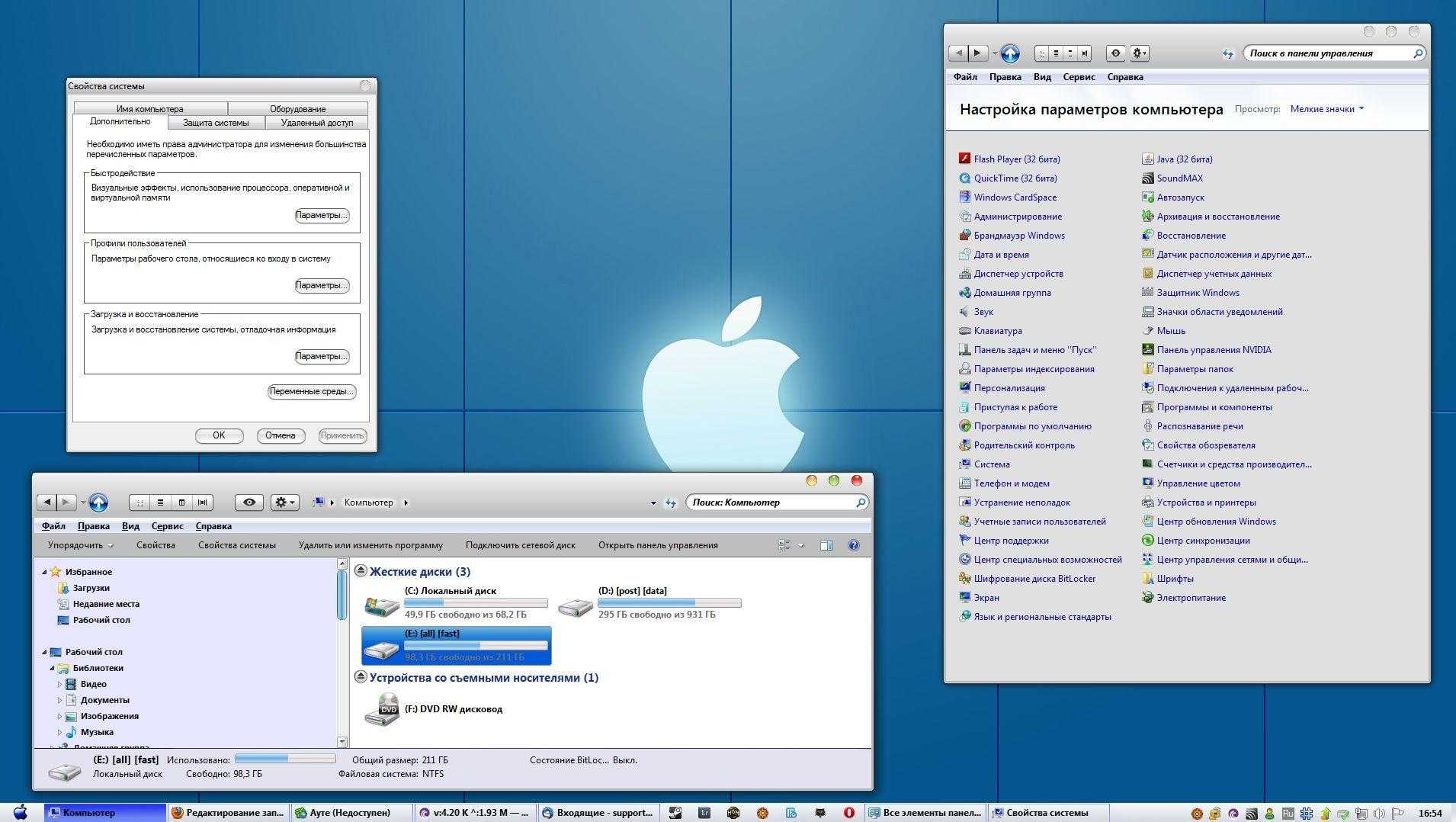Click Параметры button under Быстродействие
1456x822 pixels.
(x=322, y=215)
